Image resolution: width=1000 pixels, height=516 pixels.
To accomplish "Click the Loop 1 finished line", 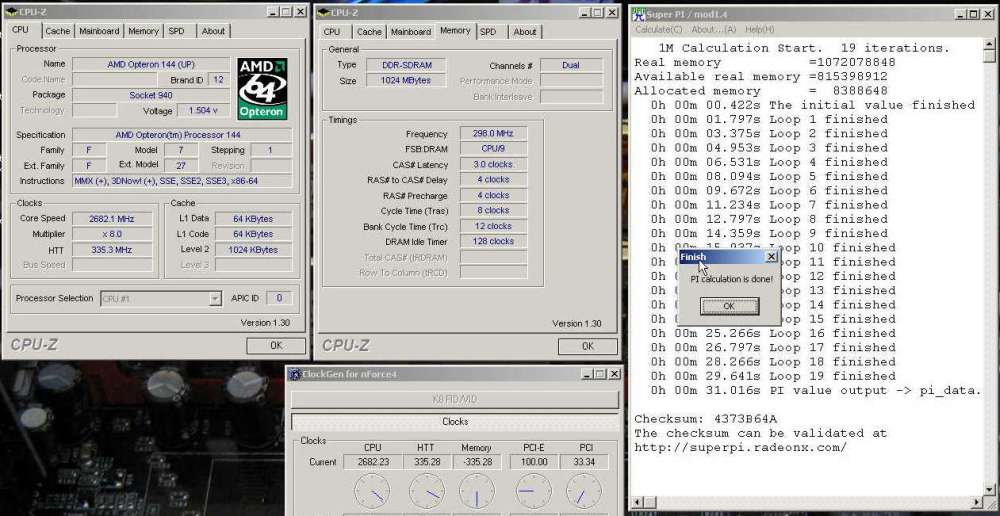I will point(769,119).
